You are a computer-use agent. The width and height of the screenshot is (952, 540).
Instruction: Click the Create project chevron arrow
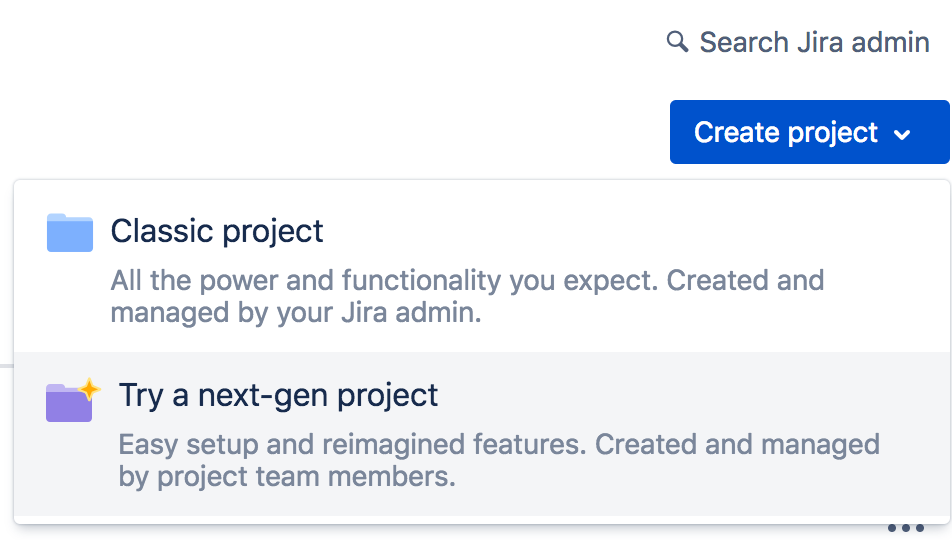tap(902, 134)
